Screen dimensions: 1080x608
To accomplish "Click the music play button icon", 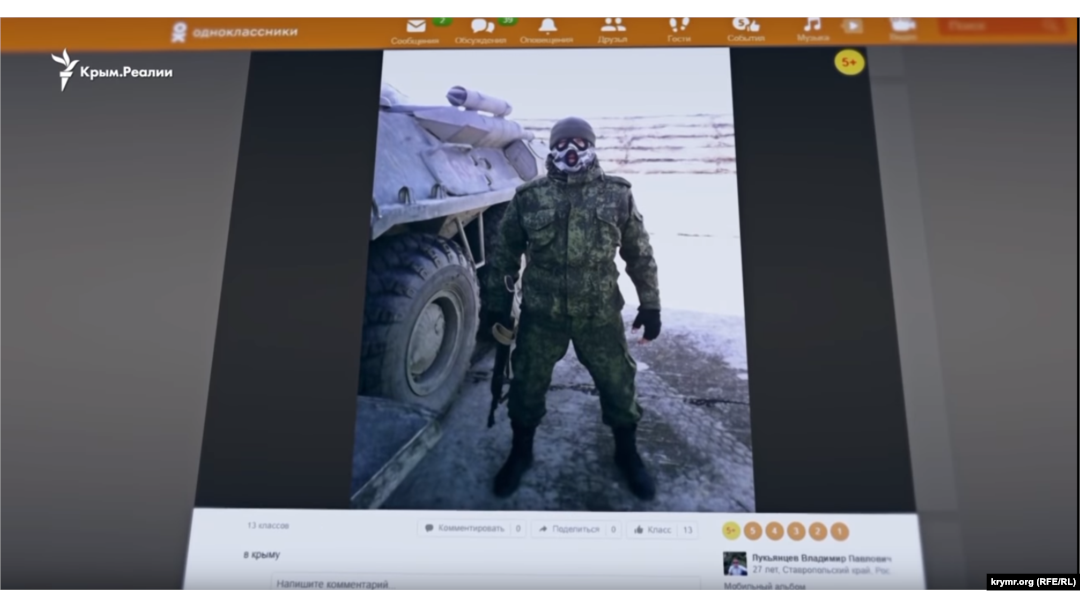I will point(853,27).
